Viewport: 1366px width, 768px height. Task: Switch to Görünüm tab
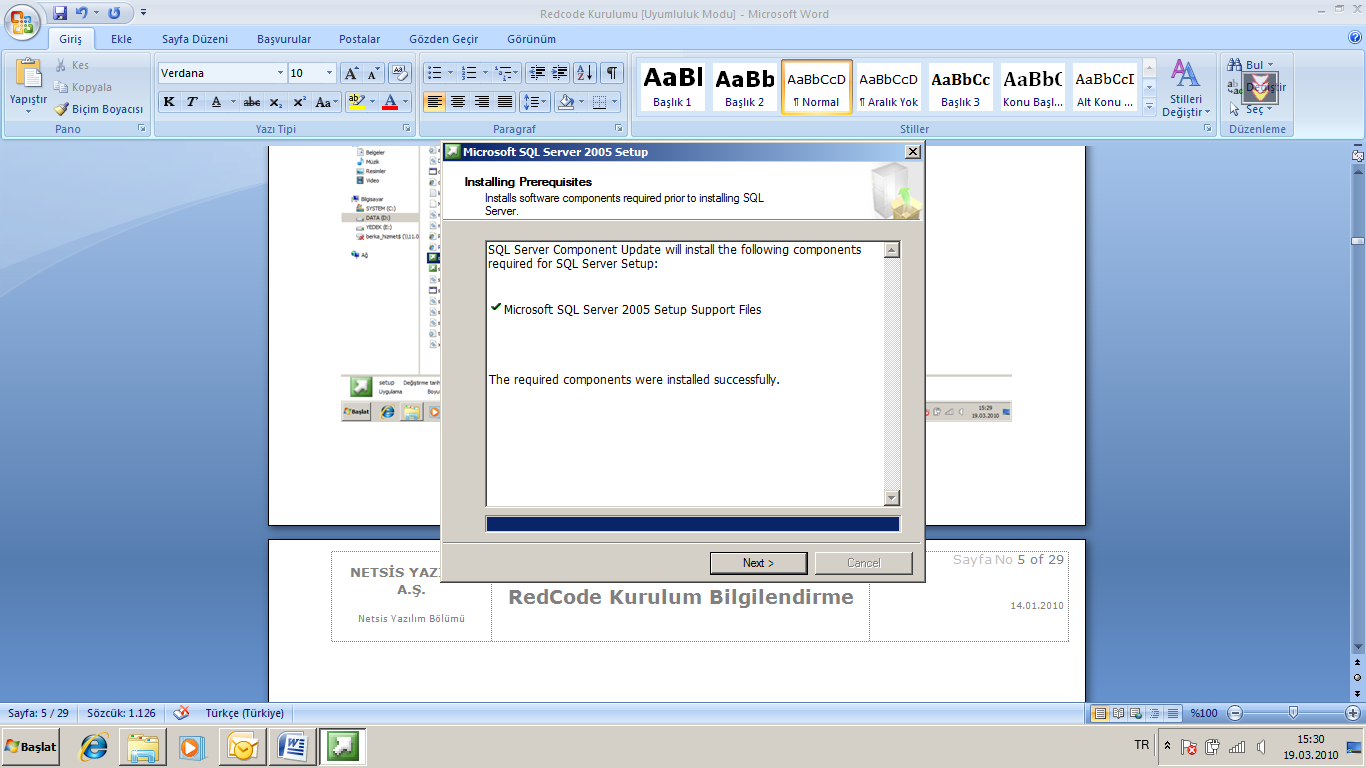(531, 39)
